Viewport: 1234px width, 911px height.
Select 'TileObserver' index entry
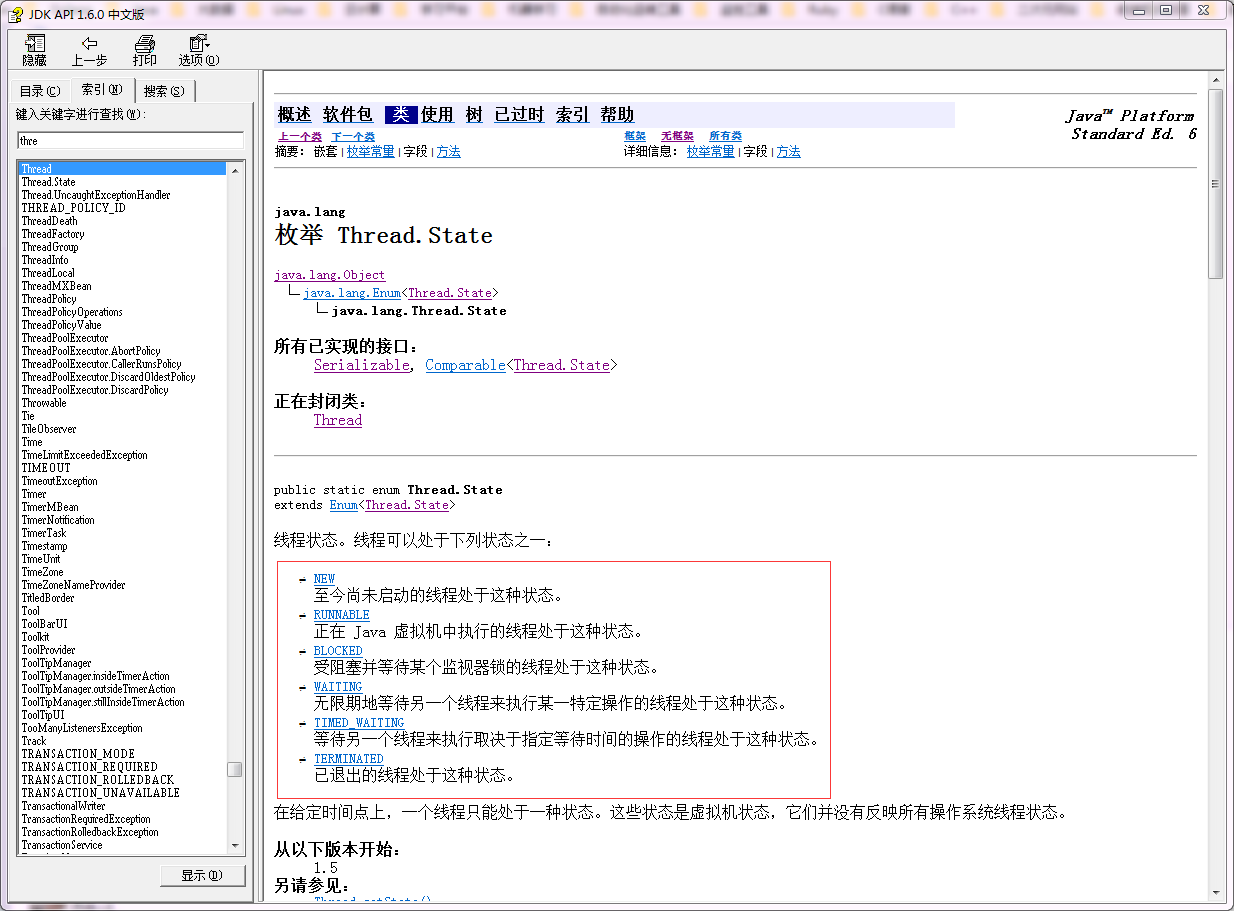(49, 429)
